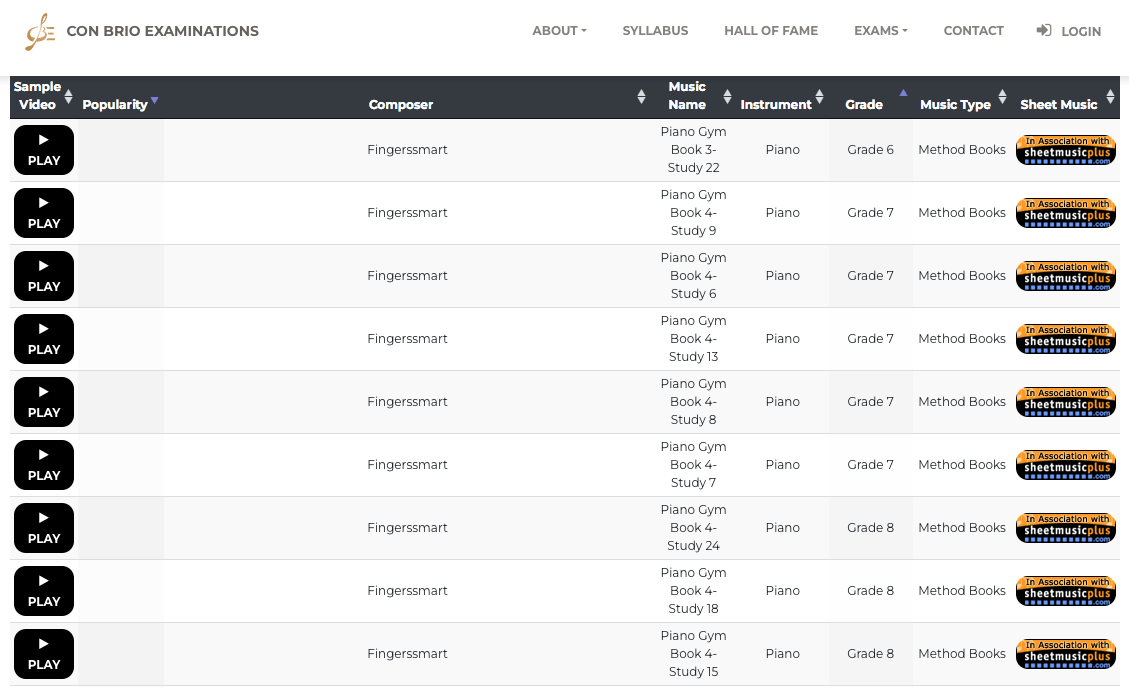The height and width of the screenshot is (688, 1129).
Task: Open the Contact page link
Action: point(973,31)
